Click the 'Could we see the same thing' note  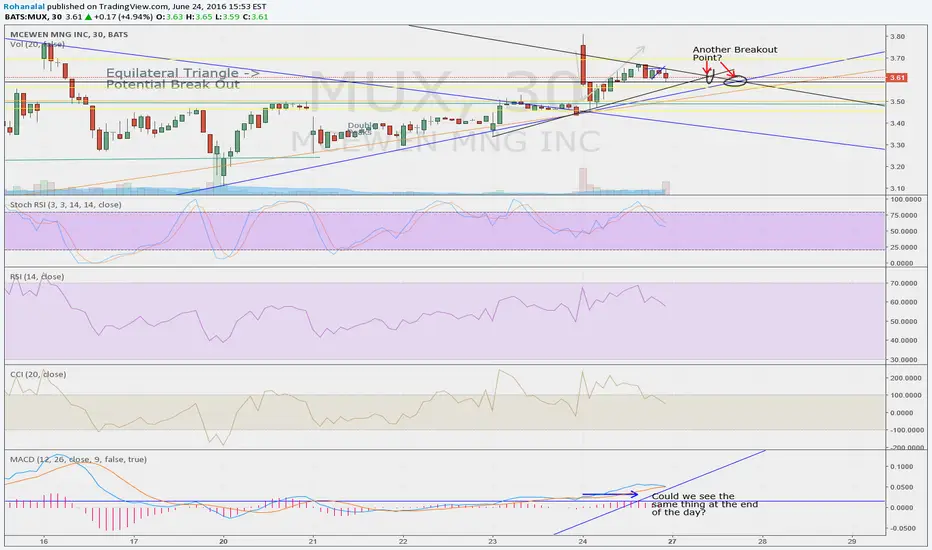point(704,504)
